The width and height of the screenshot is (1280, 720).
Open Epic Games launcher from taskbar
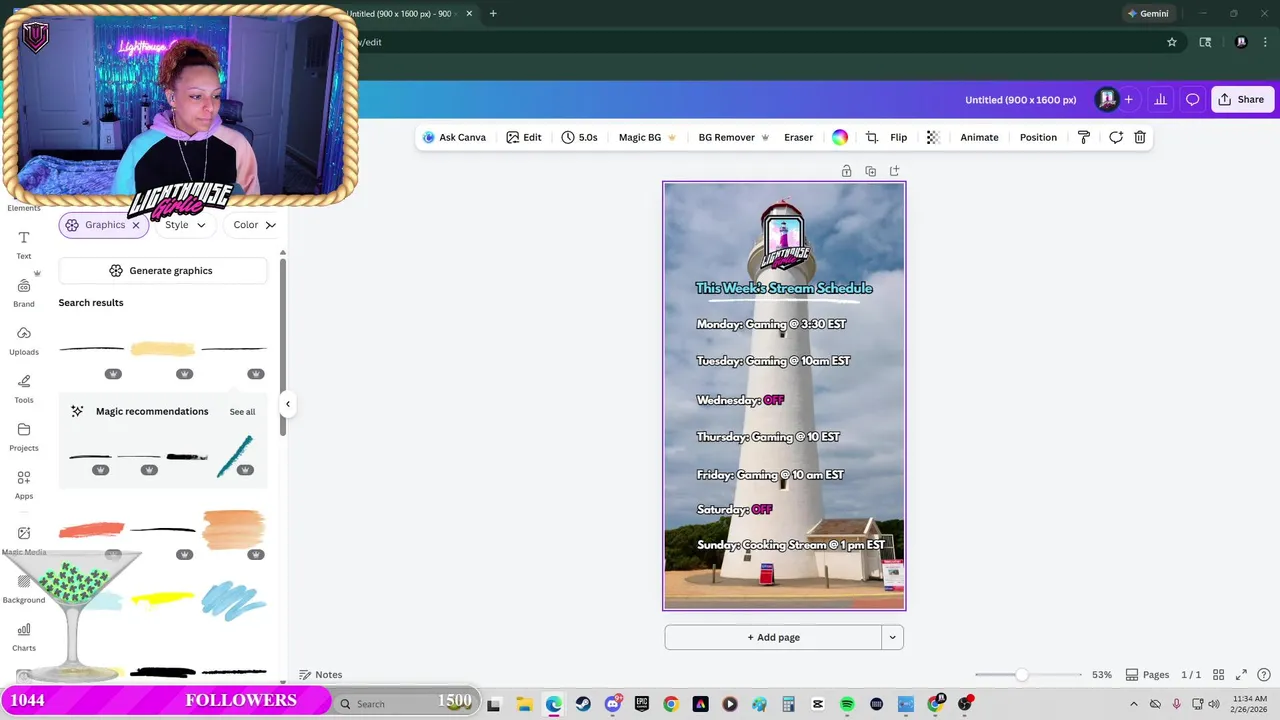641,704
